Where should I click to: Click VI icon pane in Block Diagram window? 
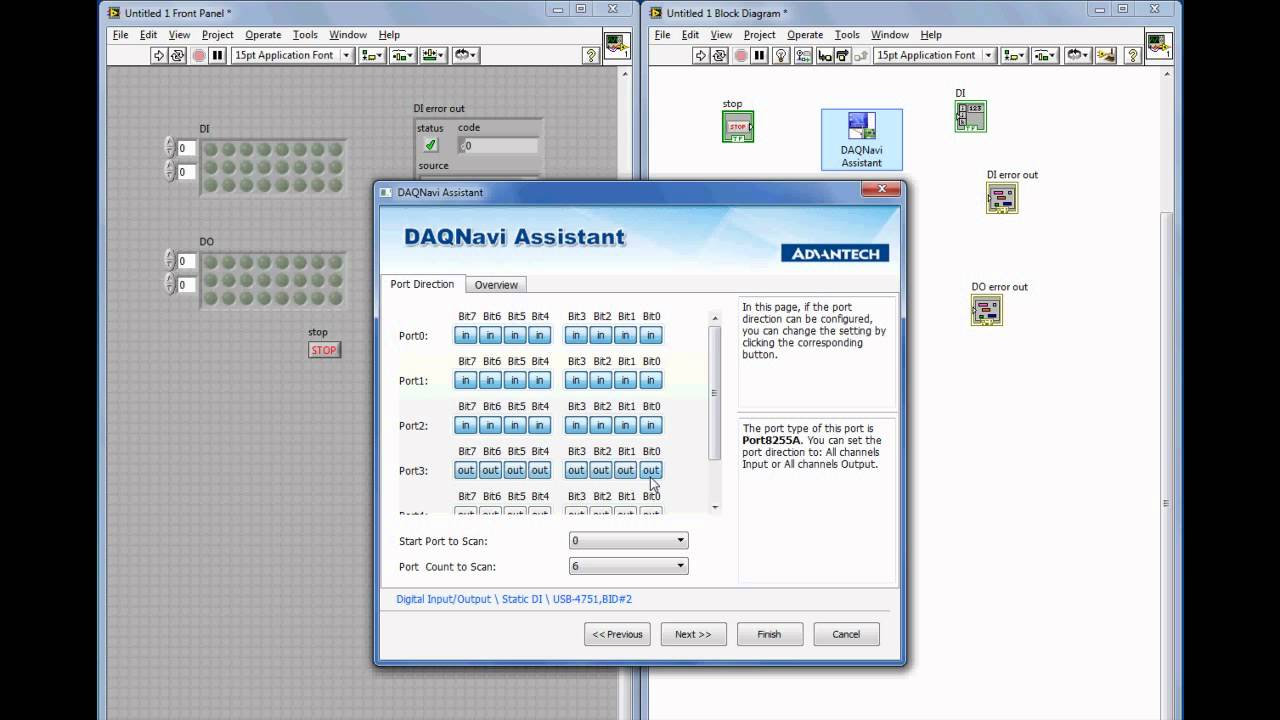pyautogui.click(x=1158, y=45)
